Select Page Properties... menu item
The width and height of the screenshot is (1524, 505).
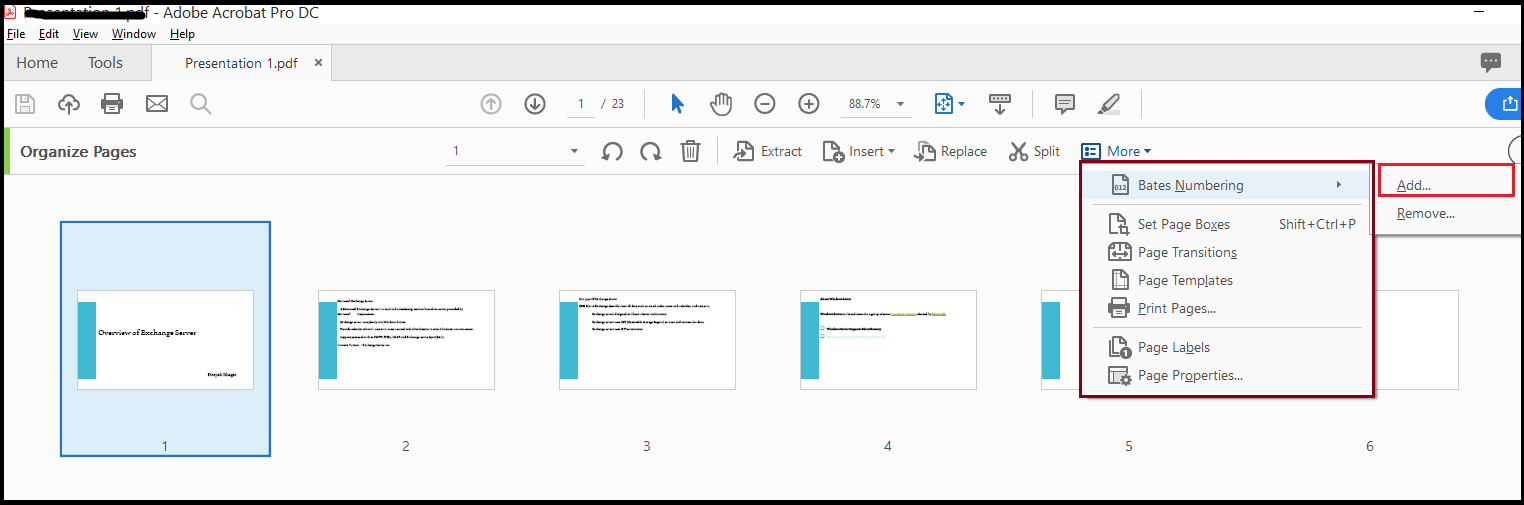click(1228, 375)
